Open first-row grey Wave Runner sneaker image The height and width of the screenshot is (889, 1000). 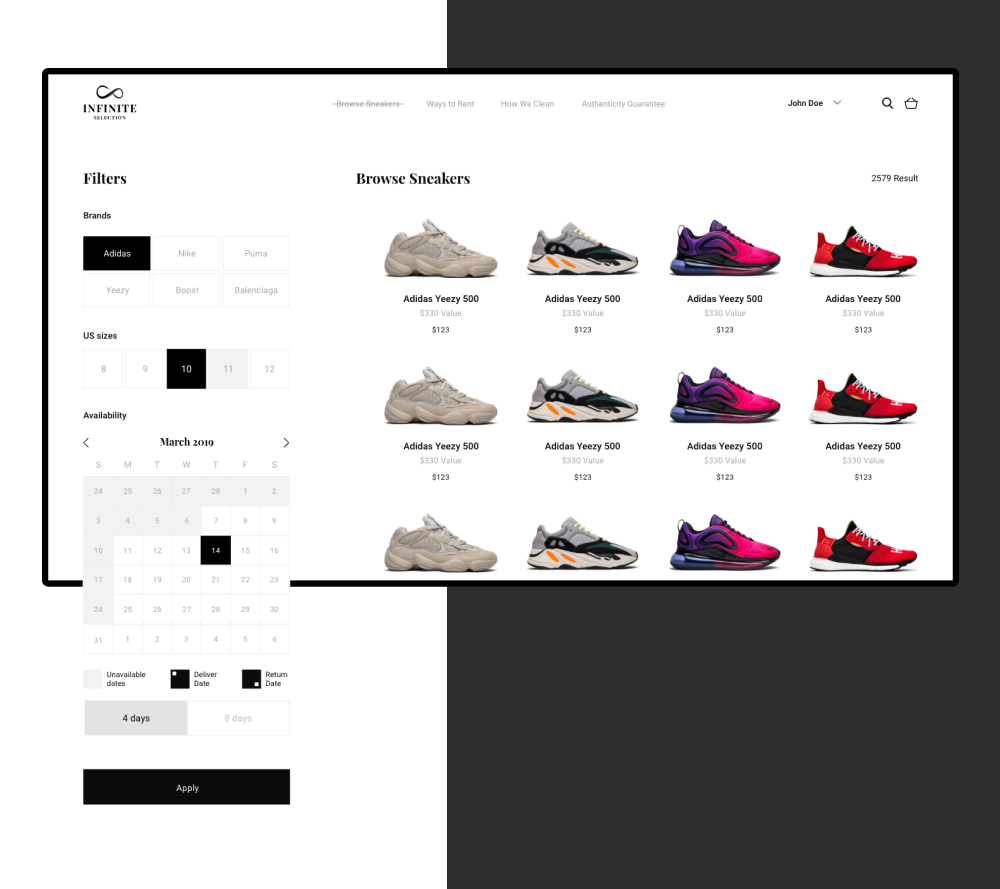[582, 249]
